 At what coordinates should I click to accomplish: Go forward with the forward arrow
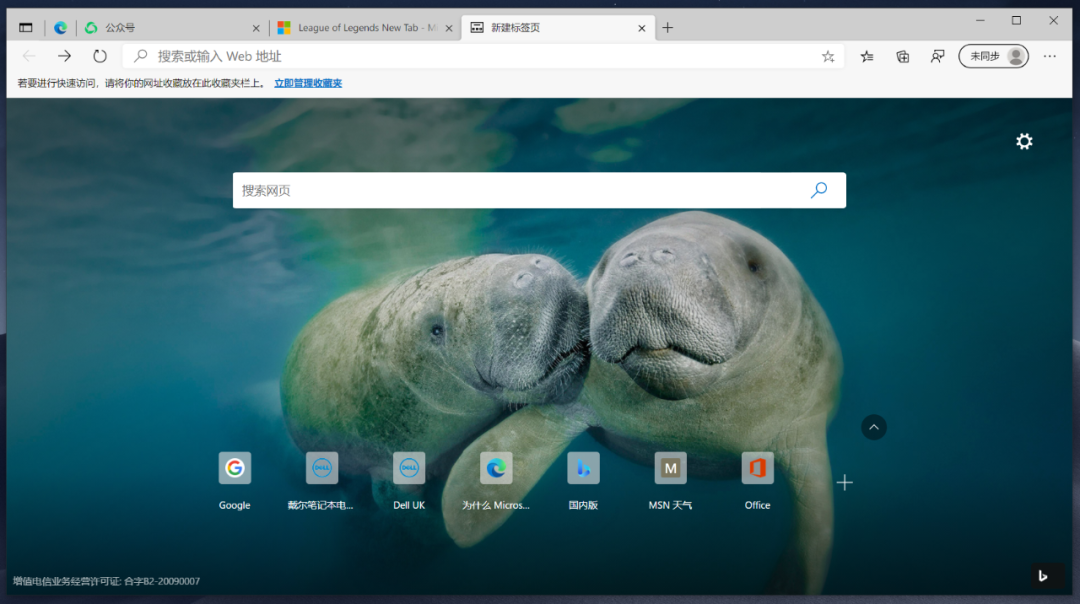(x=64, y=56)
